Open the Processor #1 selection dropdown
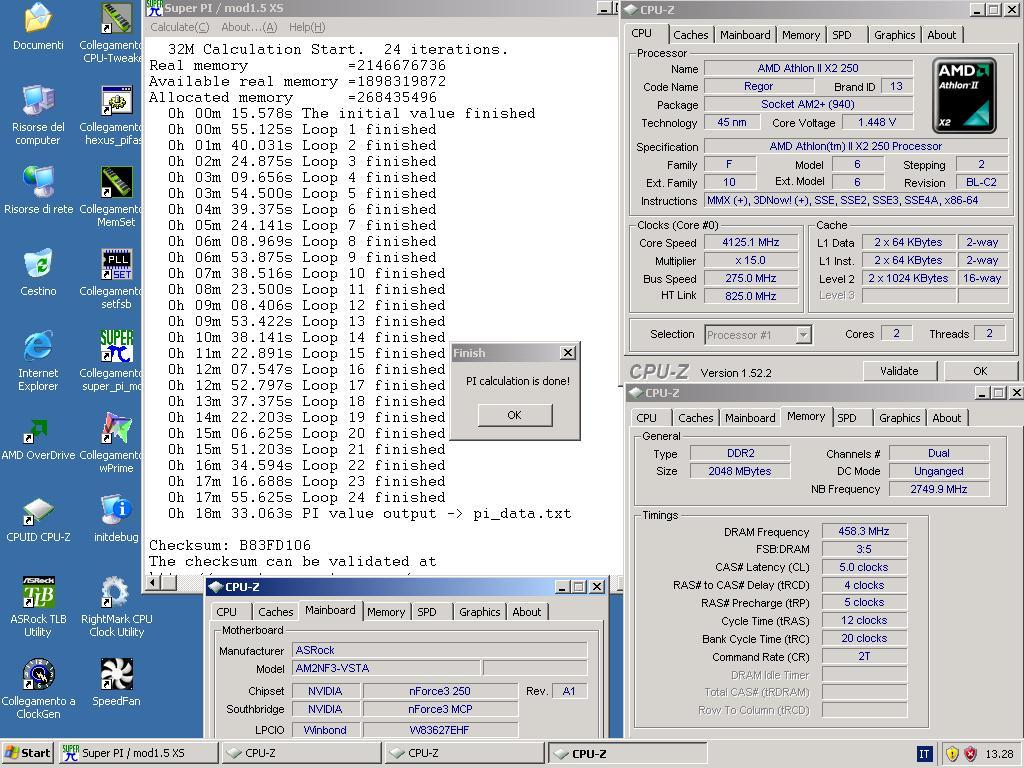The width and height of the screenshot is (1024, 768). [x=804, y=335]
